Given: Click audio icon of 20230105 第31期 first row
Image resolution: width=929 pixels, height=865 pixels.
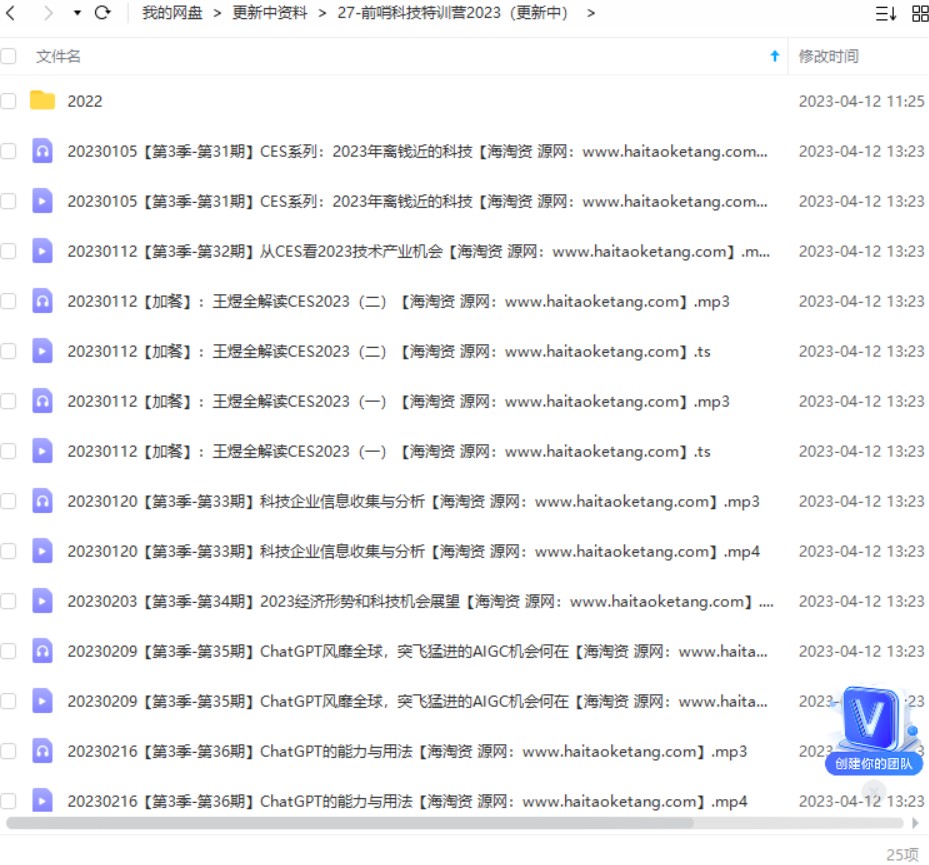Looking at the screenshot, I should (42, 150).
